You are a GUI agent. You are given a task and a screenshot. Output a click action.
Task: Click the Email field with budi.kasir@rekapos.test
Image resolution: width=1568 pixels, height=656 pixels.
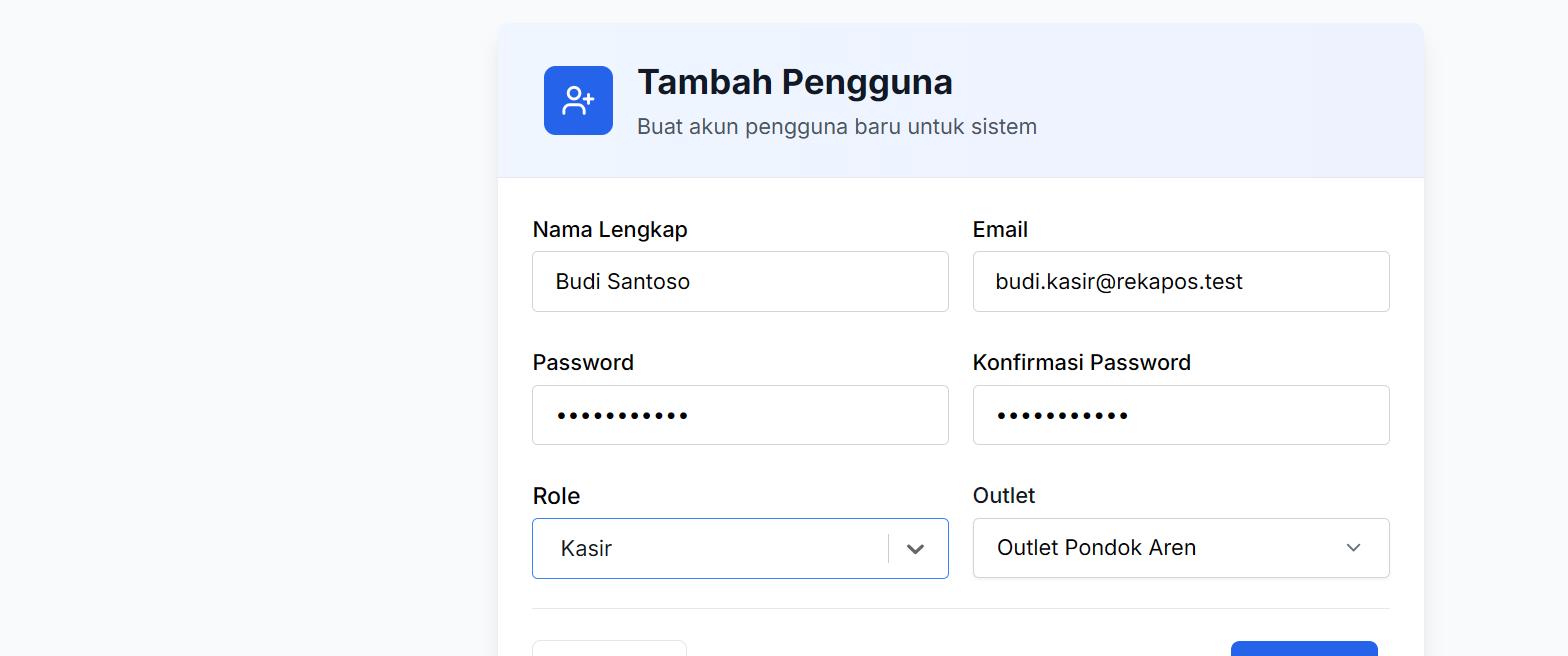1181,281
